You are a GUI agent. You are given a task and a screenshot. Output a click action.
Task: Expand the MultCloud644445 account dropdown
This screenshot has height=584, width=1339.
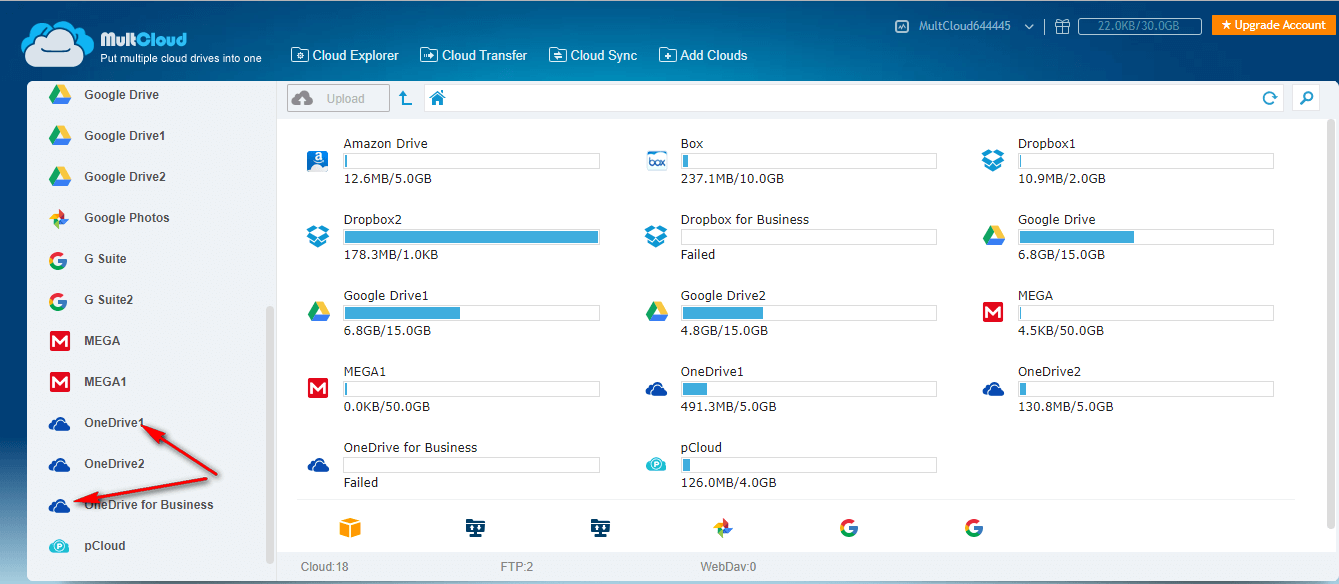[x=1029, y=27]
